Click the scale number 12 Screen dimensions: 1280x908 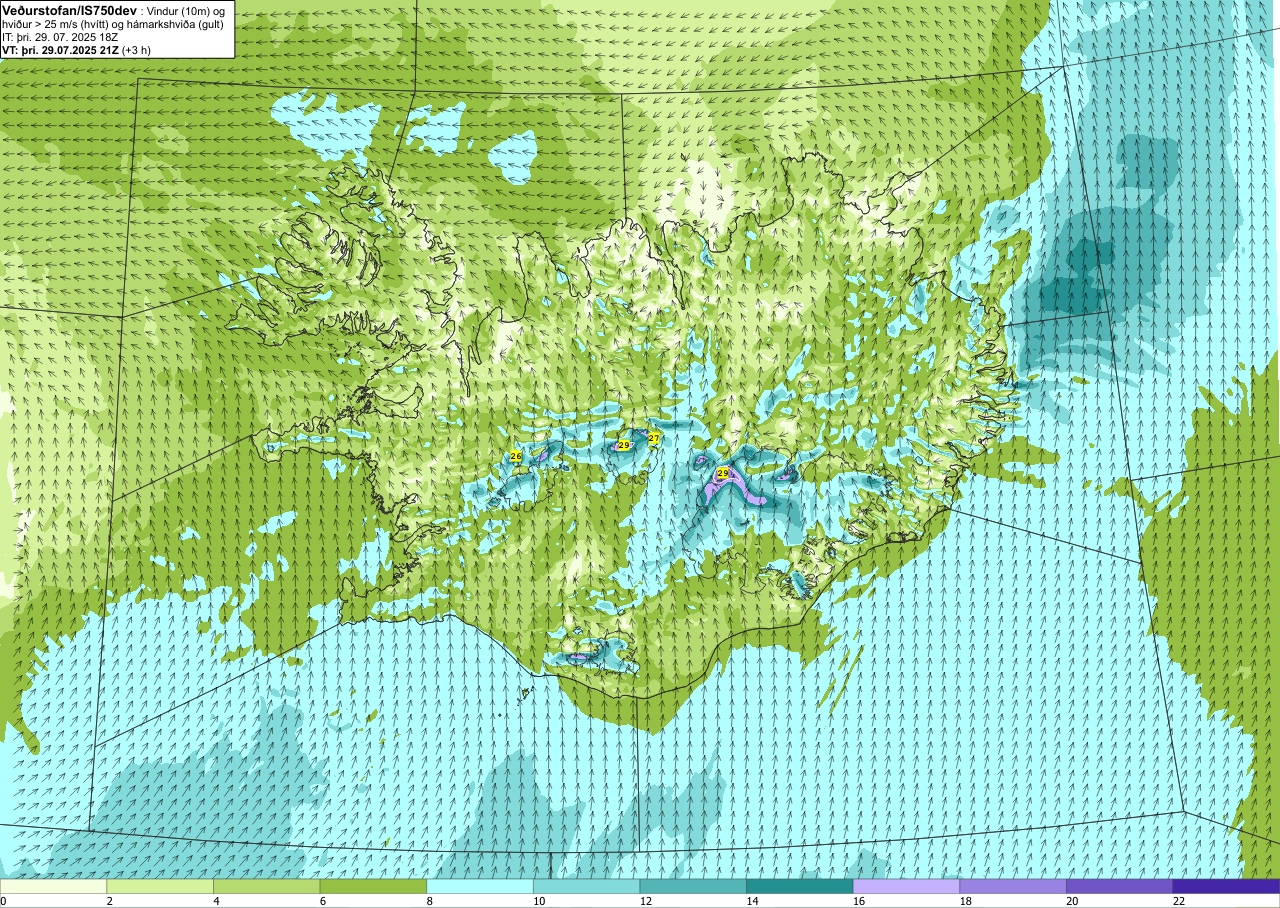click(644, 901)
